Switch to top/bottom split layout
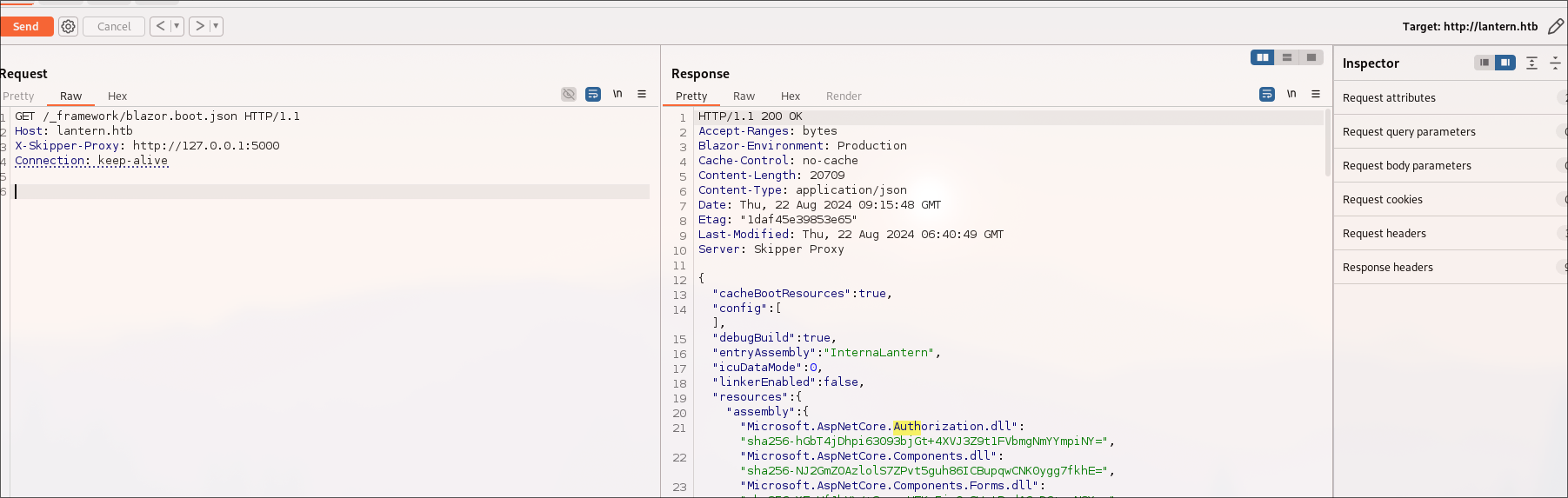Viewport: 1568px width, 498px height. [1287, 57]
